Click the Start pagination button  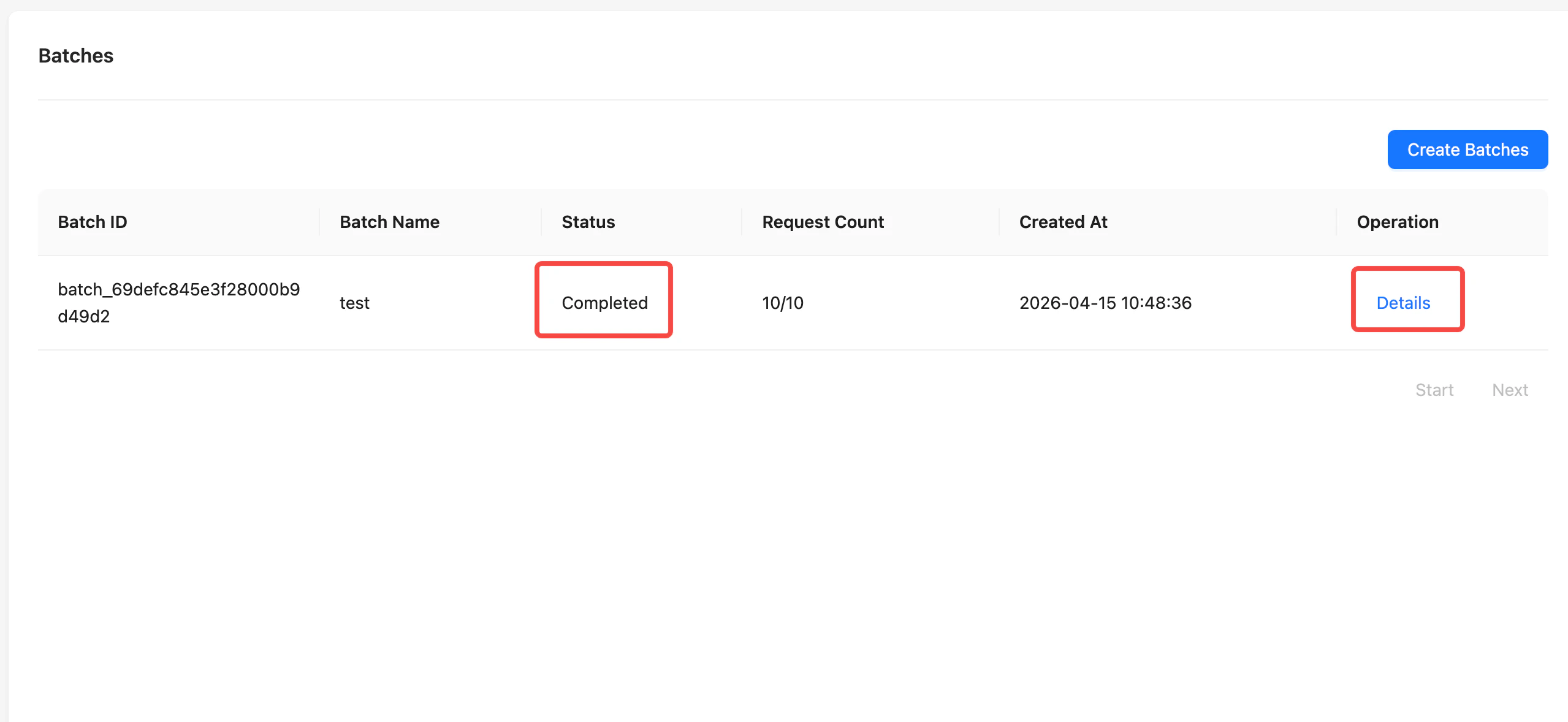(x=1434, y=390)
